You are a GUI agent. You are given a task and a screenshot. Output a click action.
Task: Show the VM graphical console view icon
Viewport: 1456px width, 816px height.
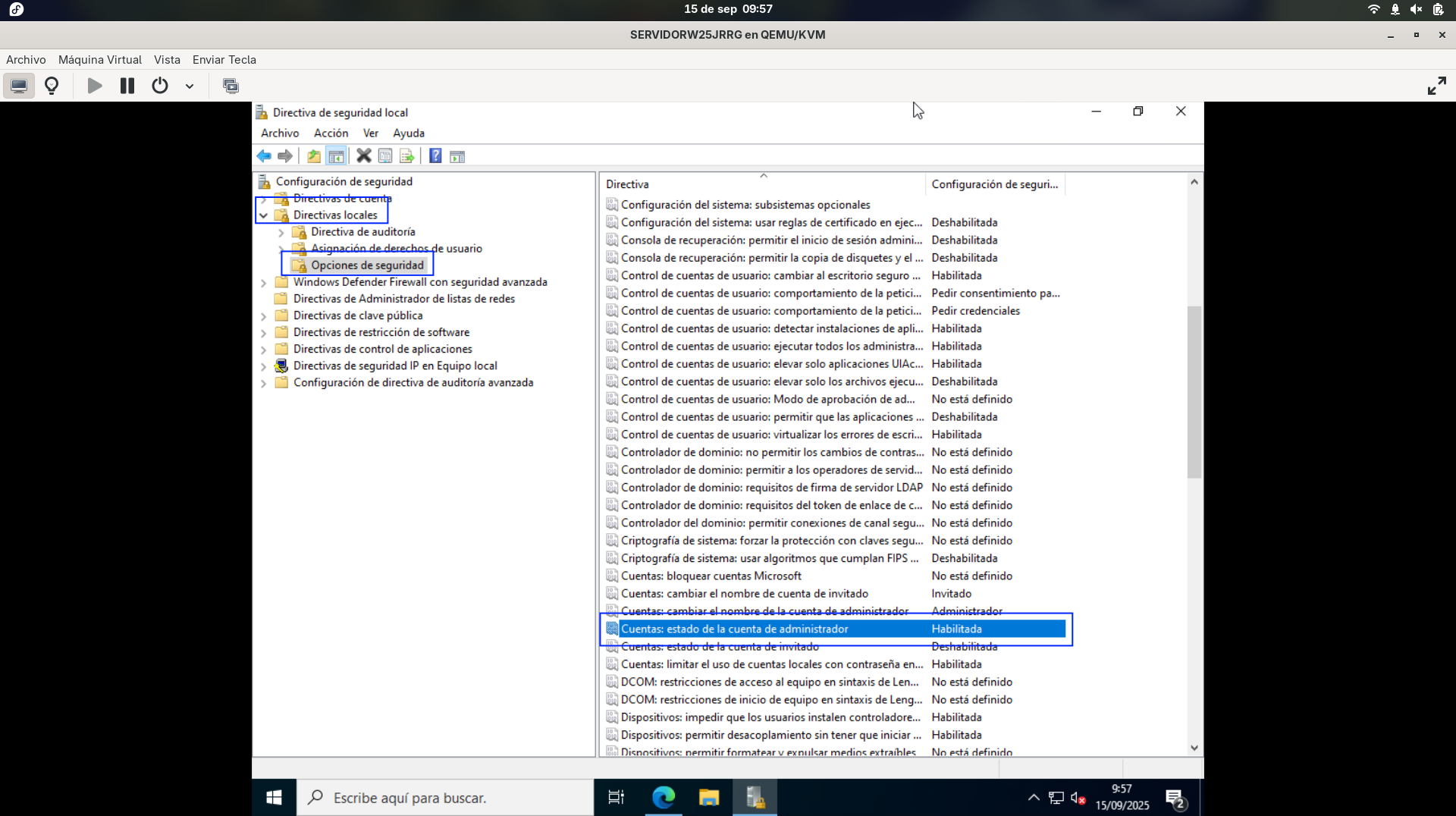pos(19,86)
